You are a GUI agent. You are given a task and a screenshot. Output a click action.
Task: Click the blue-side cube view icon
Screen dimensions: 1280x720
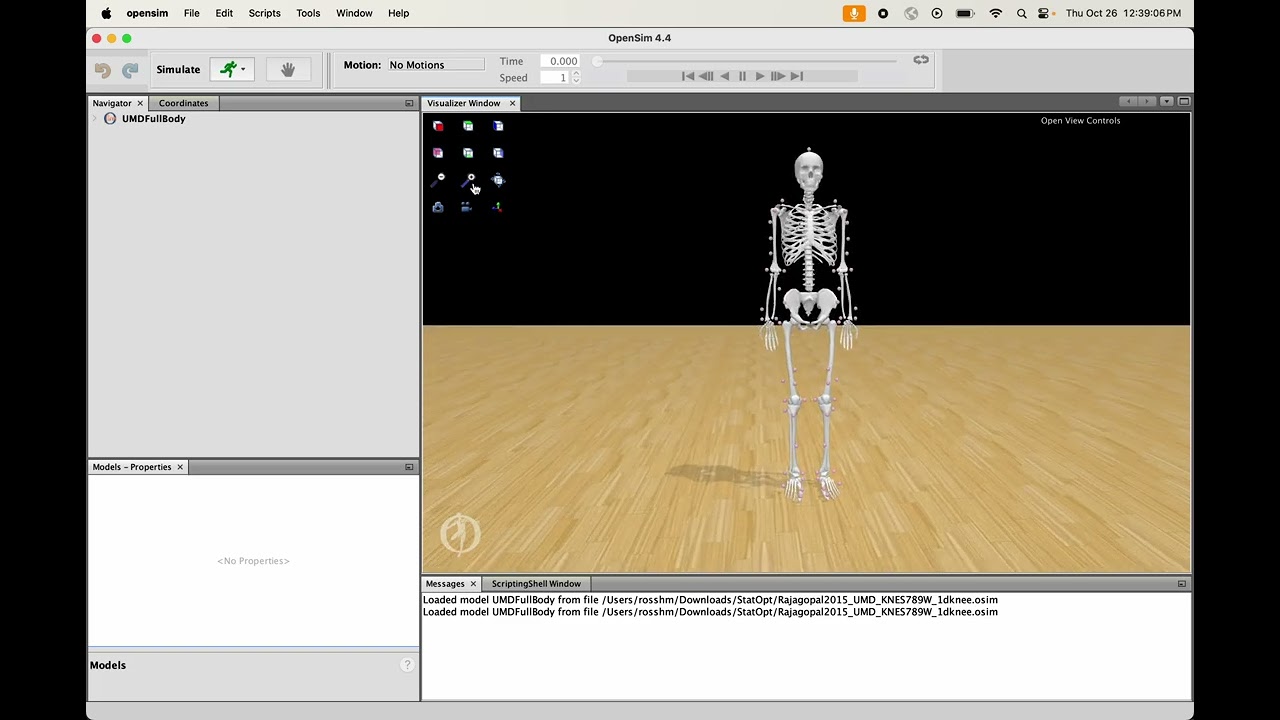[498, 126]
